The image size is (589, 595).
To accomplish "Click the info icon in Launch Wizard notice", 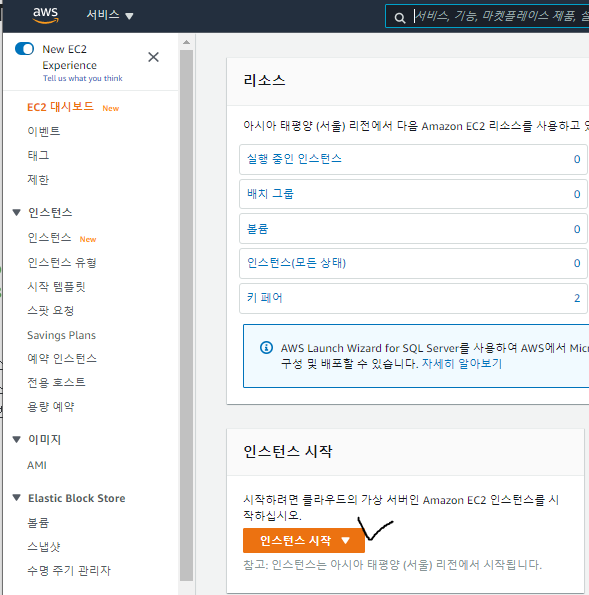I will tap(266, 347).
